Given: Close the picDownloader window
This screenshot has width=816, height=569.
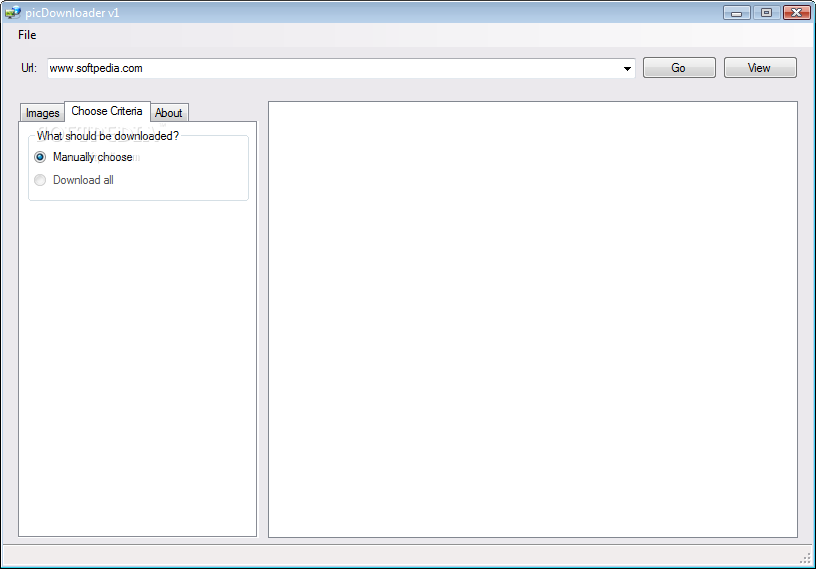Looking at the screenshot, I should (x=796, y=12).
